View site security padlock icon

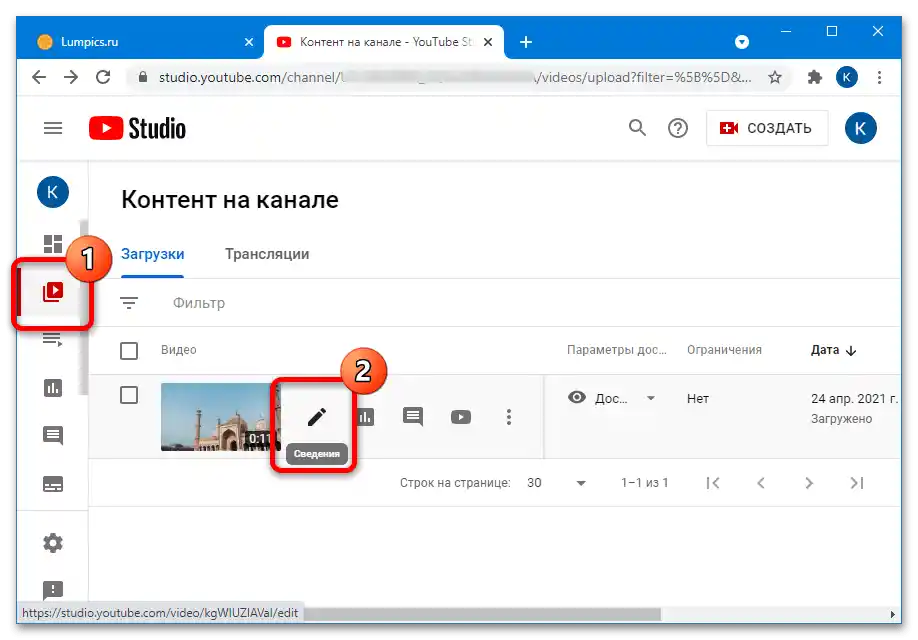[142, 77]
